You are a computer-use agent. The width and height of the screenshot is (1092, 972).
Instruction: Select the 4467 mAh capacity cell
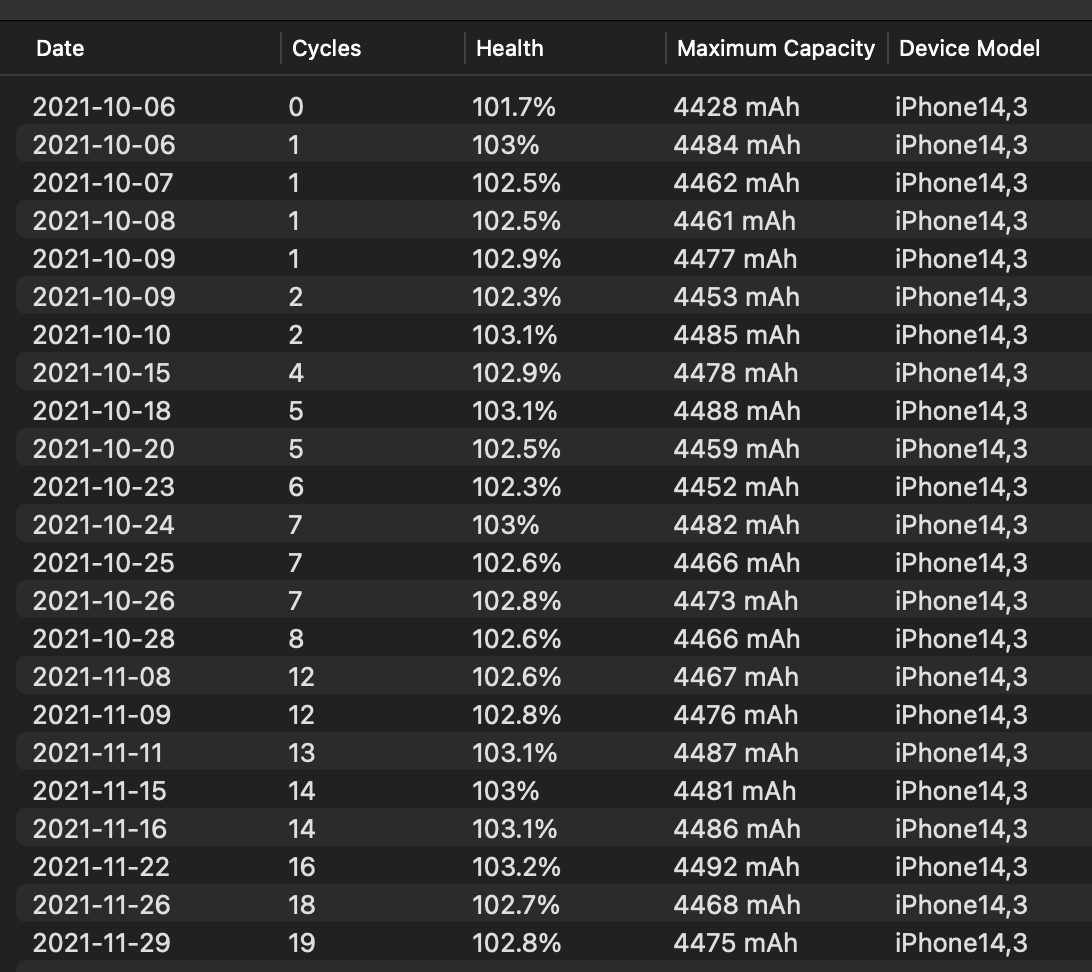click(x=735, y=677)
